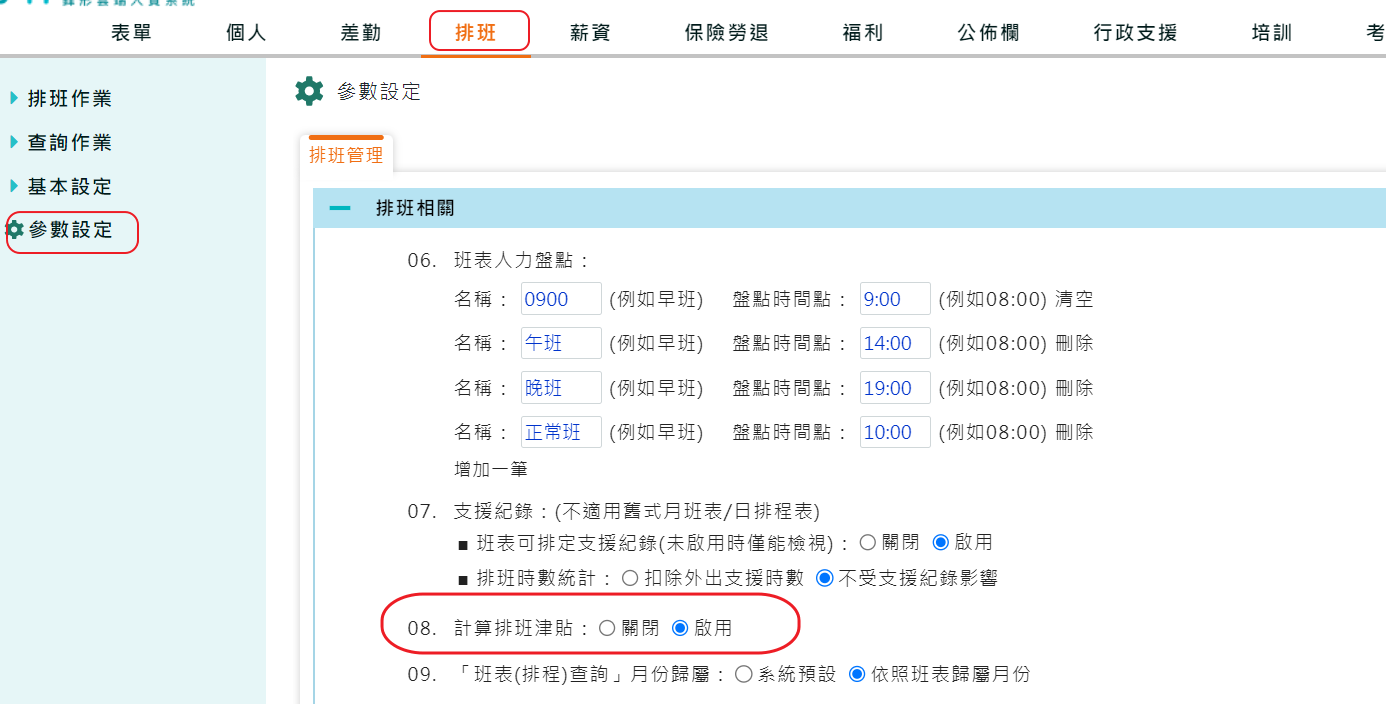Click the gear icon beside 參數設定 heading
The width and height of the screenshot is (1386, 704).
click(309, 90)
